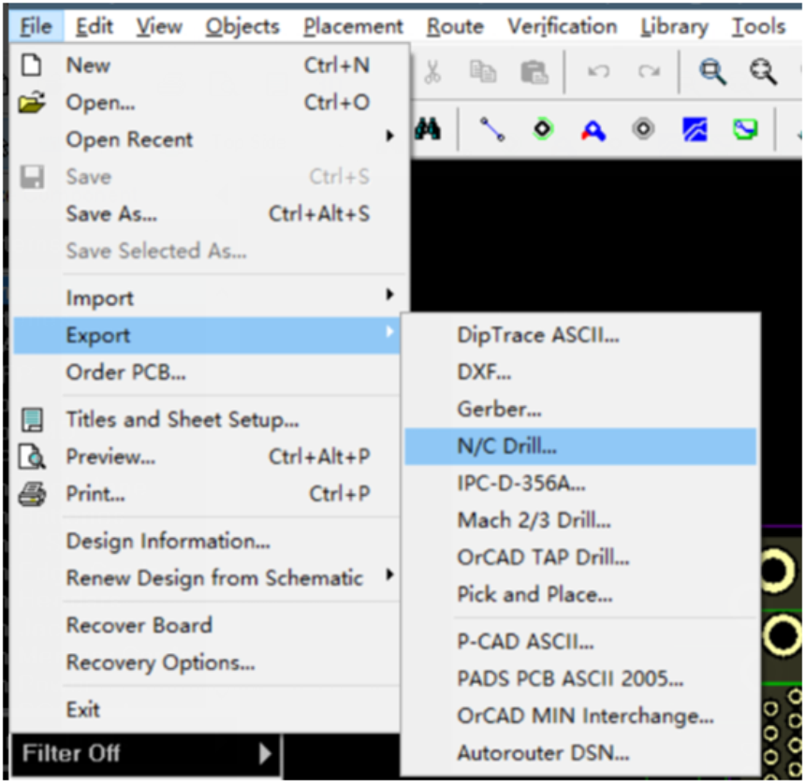Image resolution: width=805 pixels, height=783 pixels.
Task: Select the ratline routing tool icon
Action: 492,130
